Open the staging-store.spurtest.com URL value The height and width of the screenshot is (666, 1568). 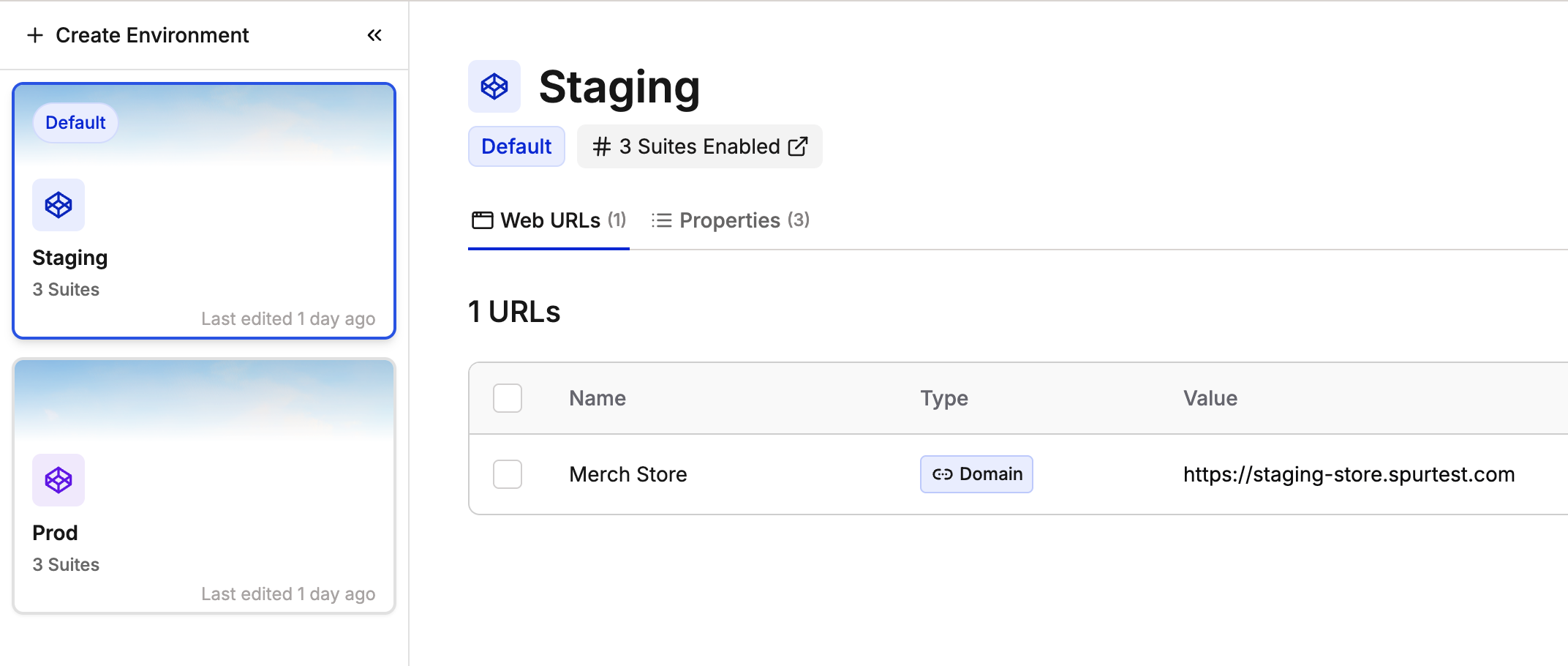[1349, 474]
